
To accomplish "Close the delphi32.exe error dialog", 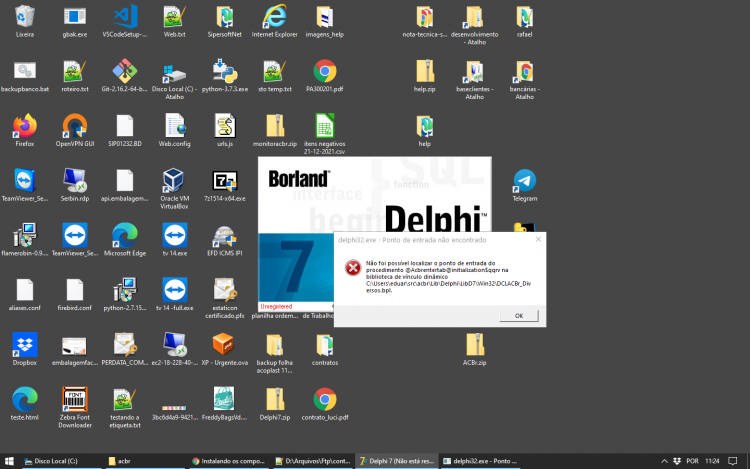I will pos(538,240).
